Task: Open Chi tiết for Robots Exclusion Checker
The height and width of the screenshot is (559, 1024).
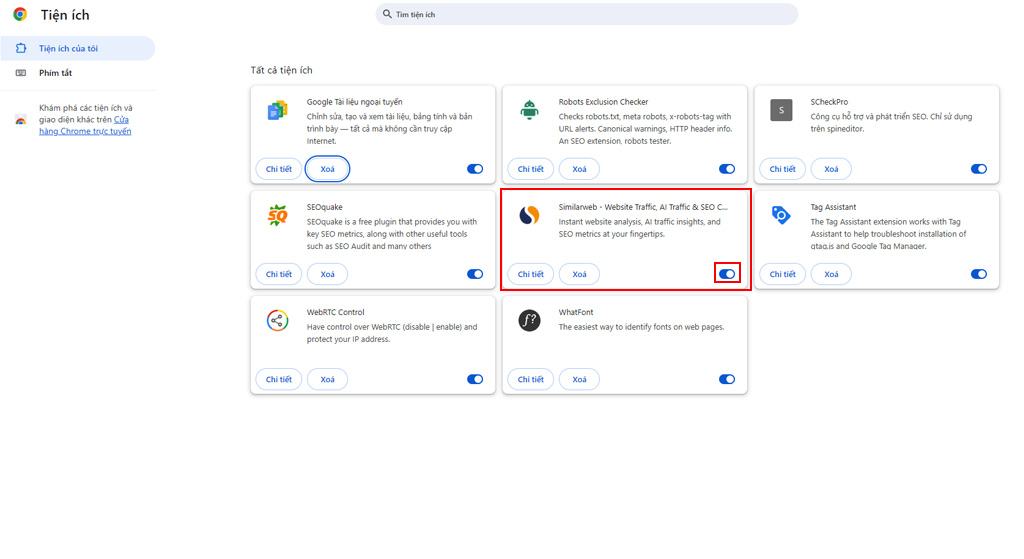Action: coord(530,169)
